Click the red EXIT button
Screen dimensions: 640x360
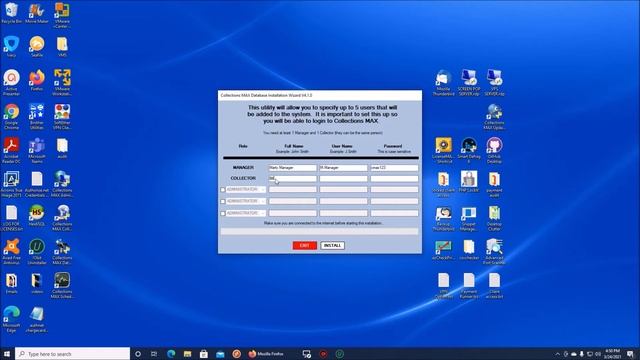click(304, 245)
